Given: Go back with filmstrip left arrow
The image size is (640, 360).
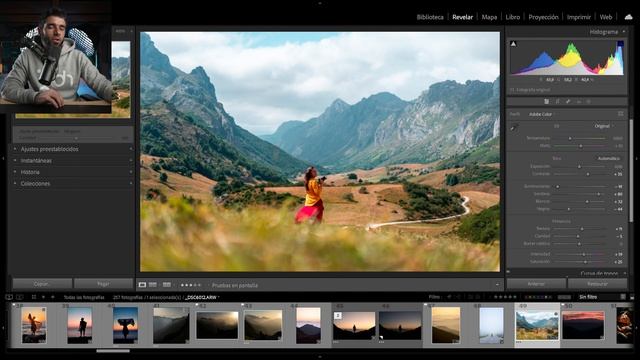Looking at the screenshot, I should [44, 297].
